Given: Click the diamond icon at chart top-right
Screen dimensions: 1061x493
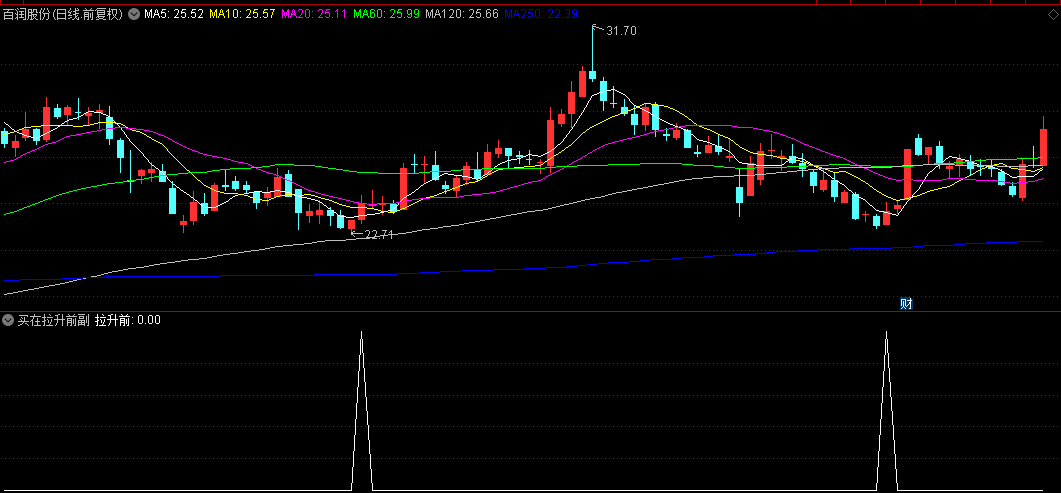Looking at the screenshot, I should (1053, 14).
